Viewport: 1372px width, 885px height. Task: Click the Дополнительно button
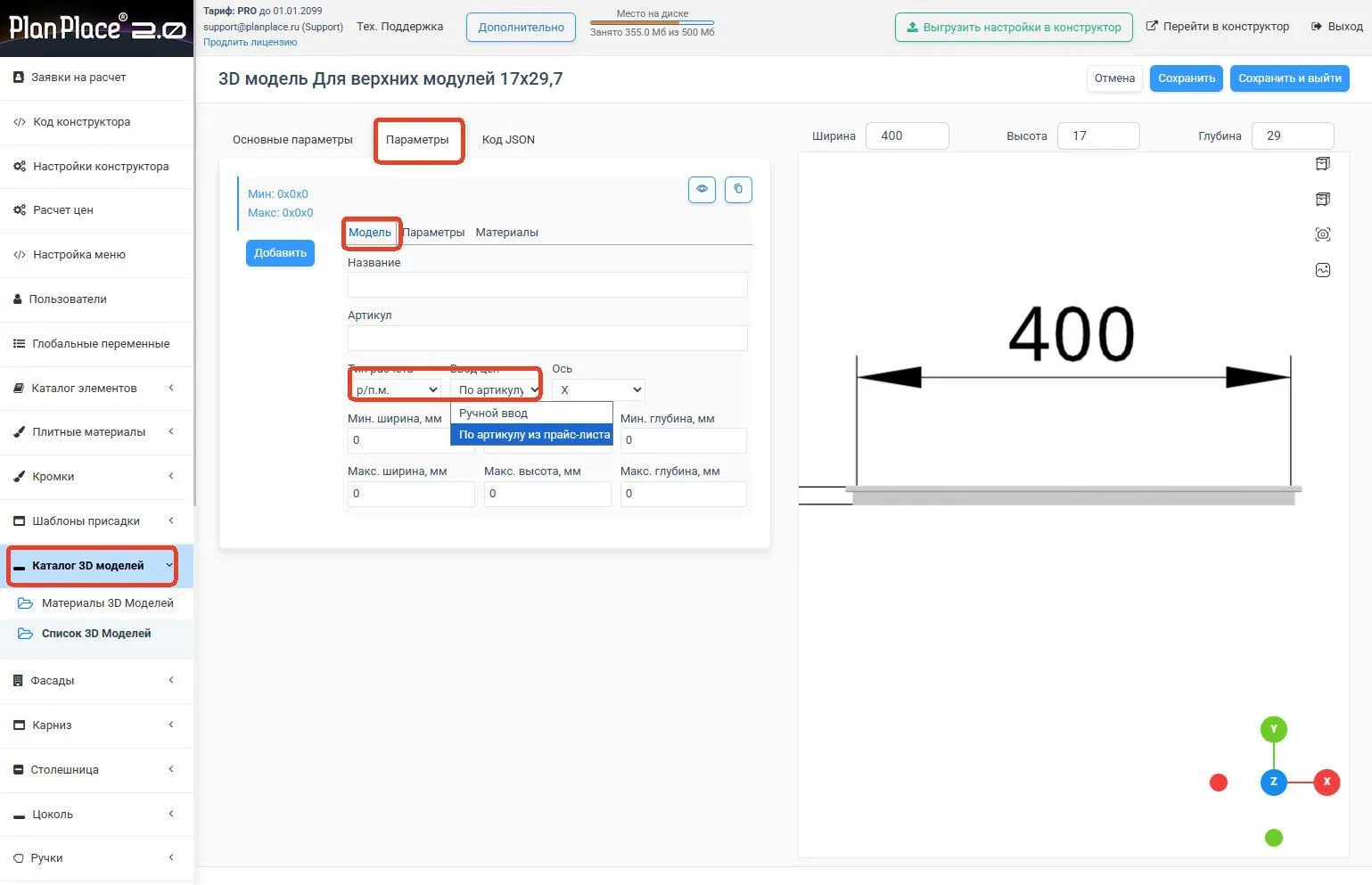pyautogui.click(x=521, y=28)
